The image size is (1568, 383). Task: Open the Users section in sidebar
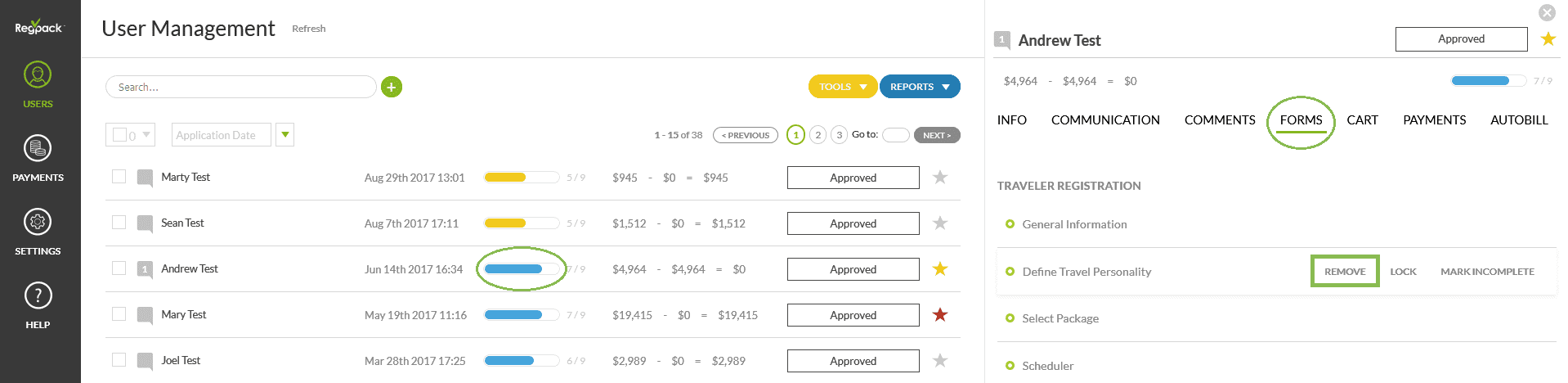pyautogui.click(x=38, y=84)
